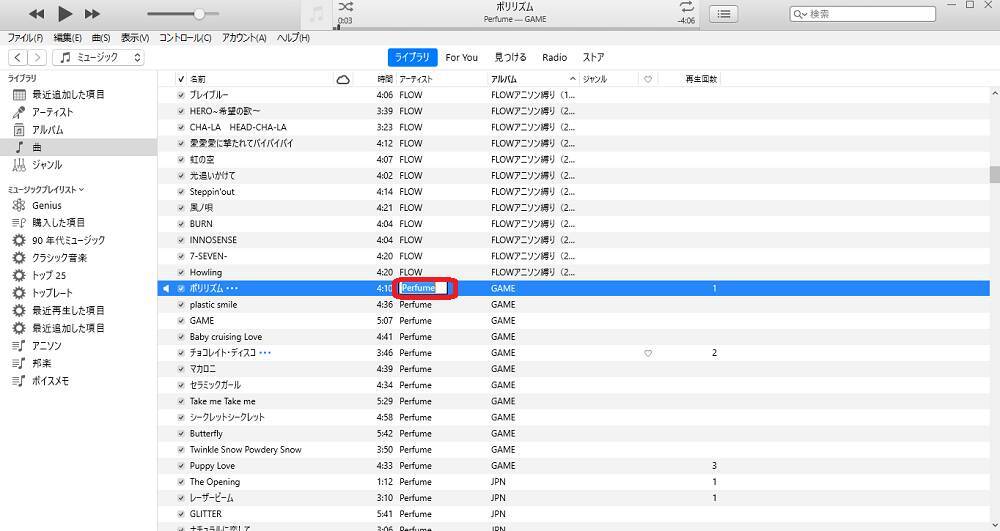Open the Up Next list button
This screenshot has height=531, width=1000.
coord(724,14)
